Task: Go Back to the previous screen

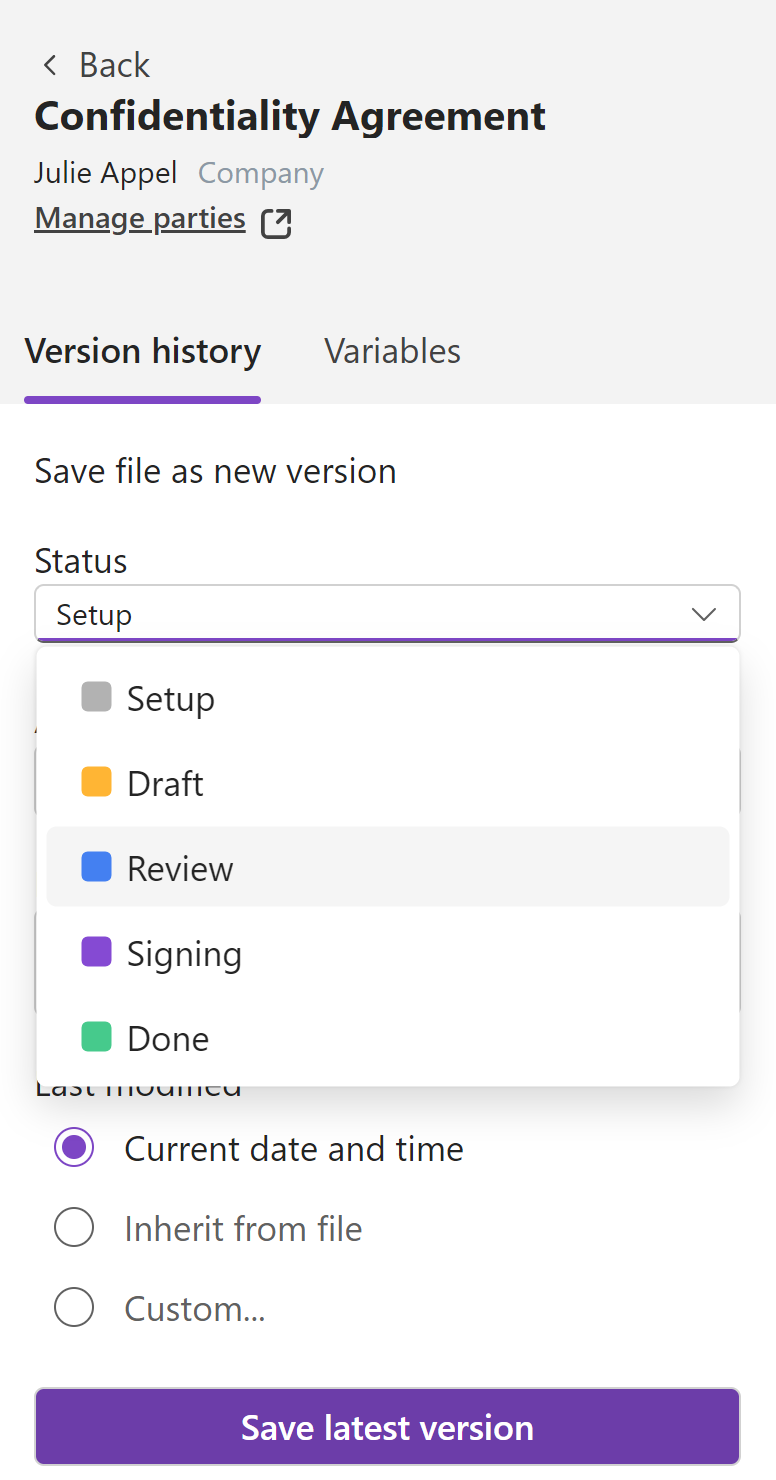Action: tap(113, 66)
